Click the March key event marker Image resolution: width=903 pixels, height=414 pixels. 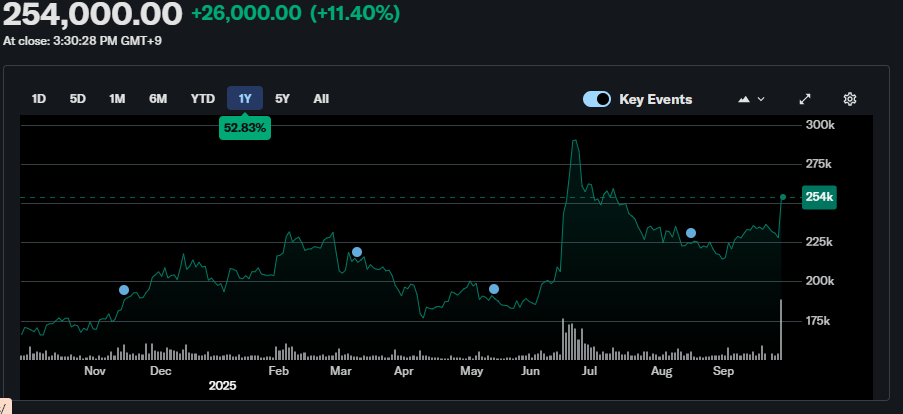click(x=357, y=252)
